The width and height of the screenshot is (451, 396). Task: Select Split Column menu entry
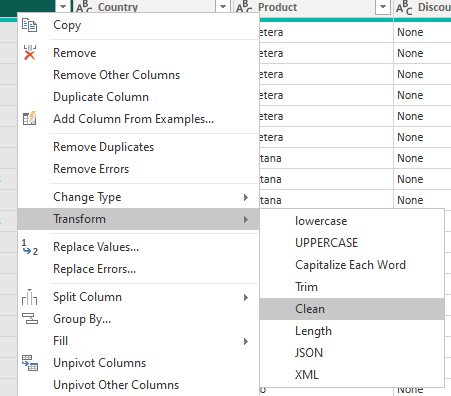(138, 297)
